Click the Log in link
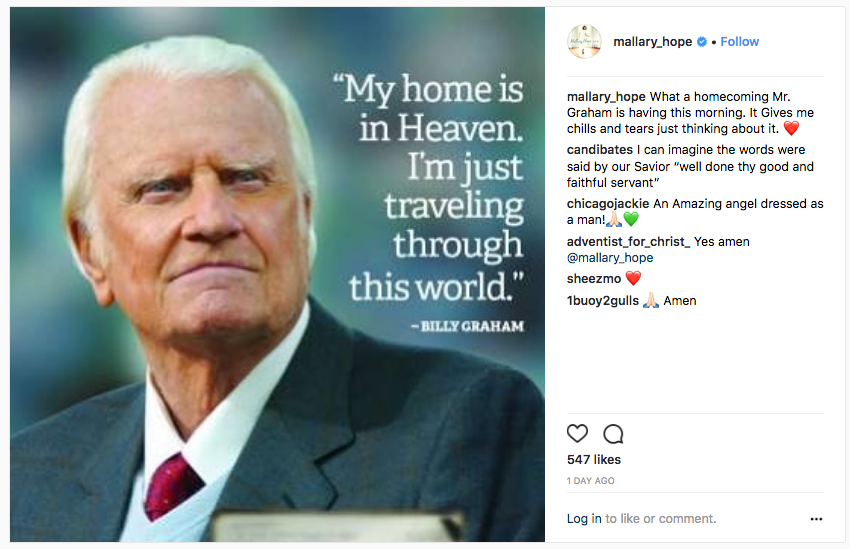 584,519
